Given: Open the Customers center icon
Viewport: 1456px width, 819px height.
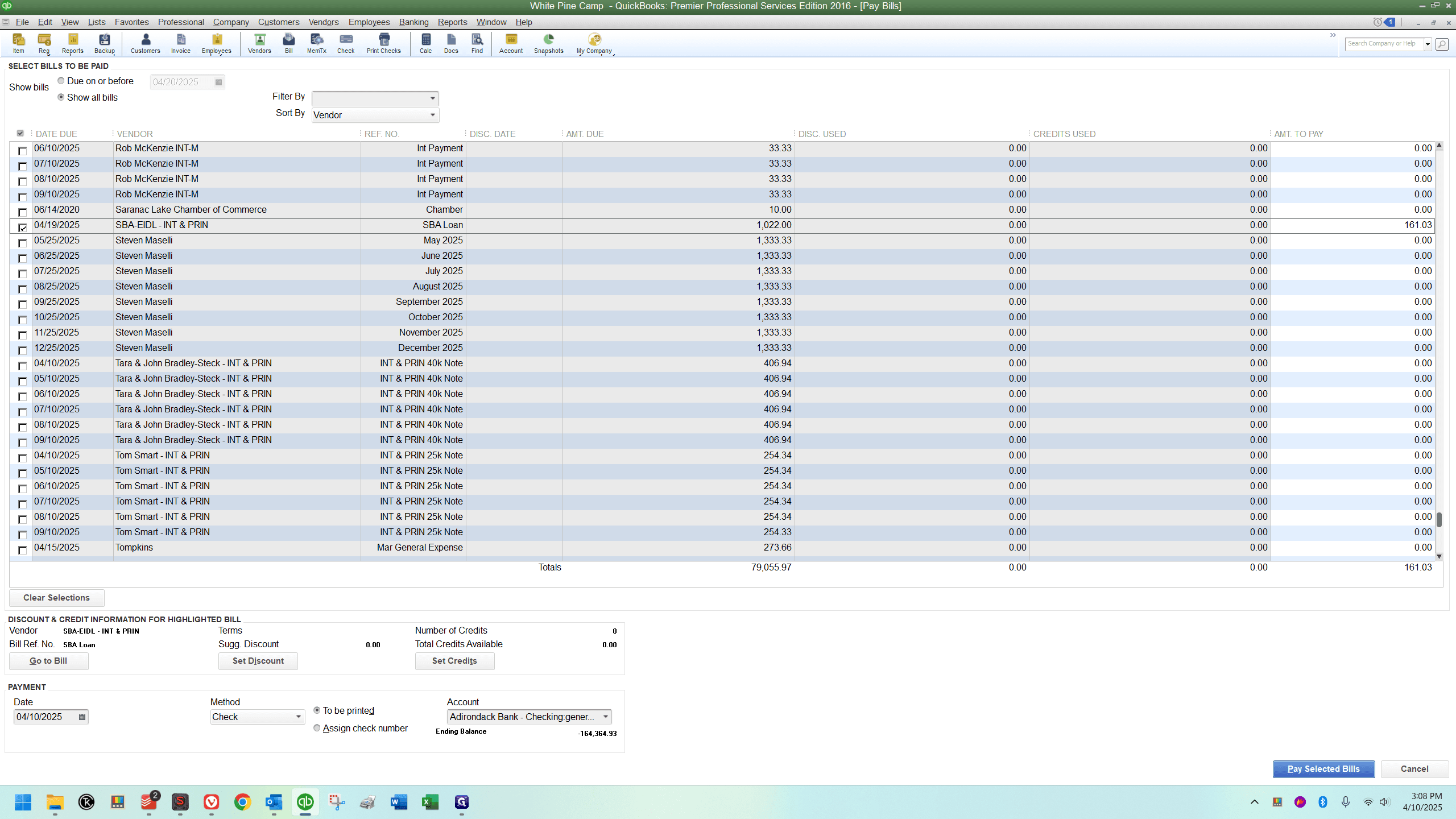Looking at the screenshot, I should (146, 43).
